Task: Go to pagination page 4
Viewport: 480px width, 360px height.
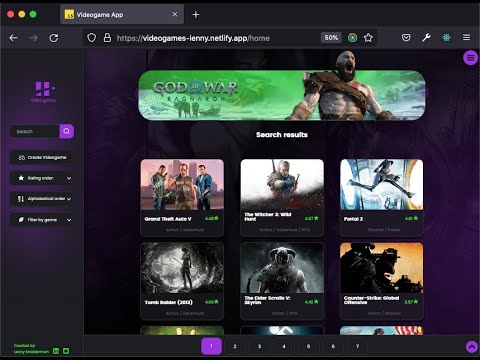Action: (x=284, y=346)
